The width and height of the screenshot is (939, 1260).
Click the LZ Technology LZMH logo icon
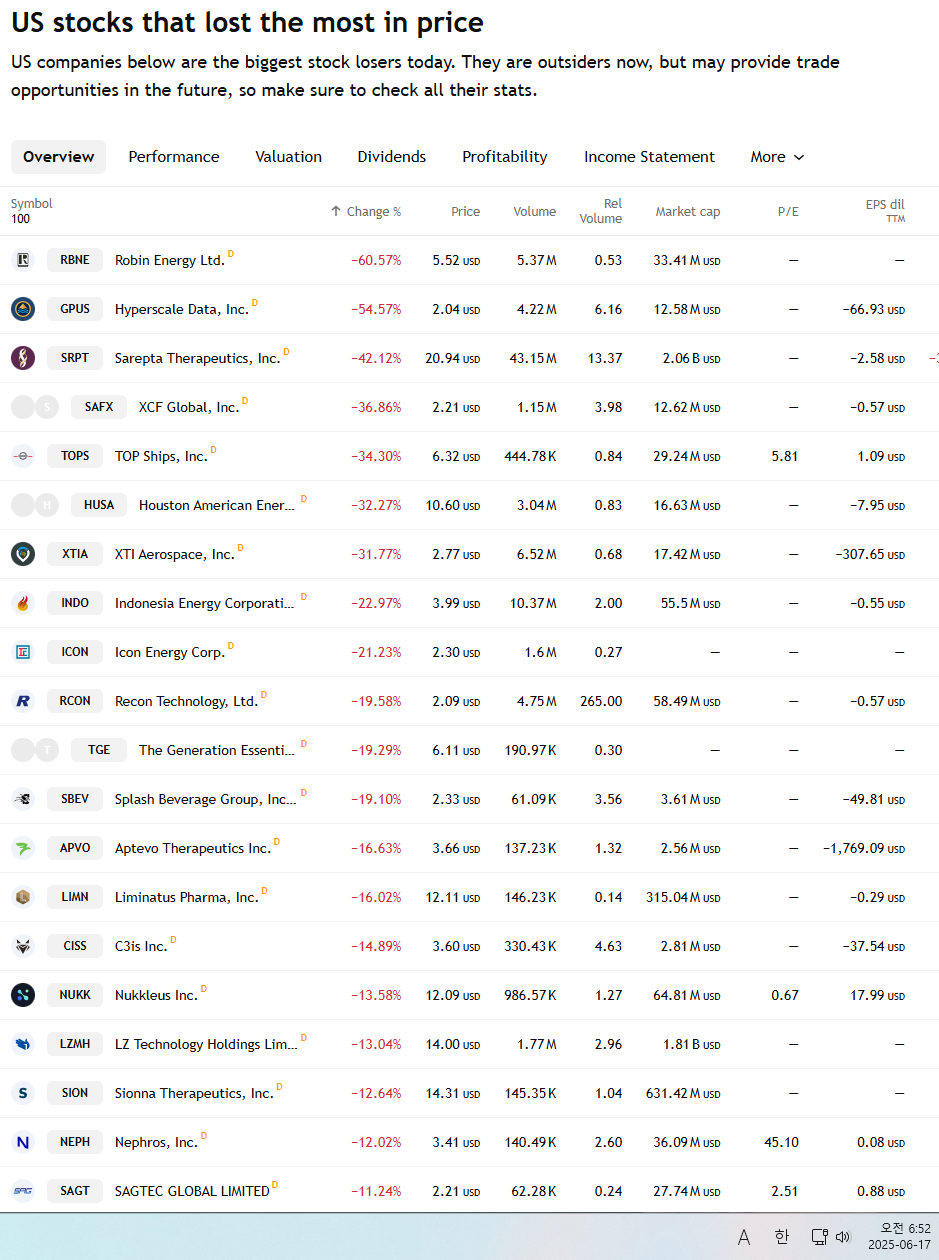pyautogui.click(x=23, y=1044)
